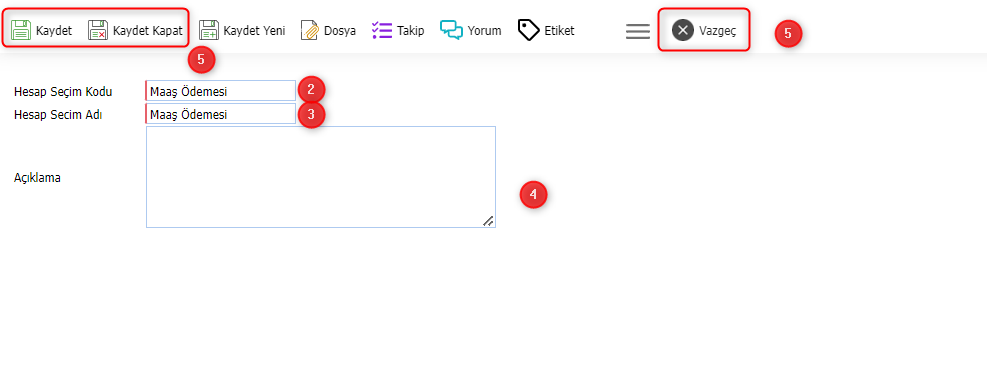
Task: Open the hamburger menu
Action: (638, 31)
